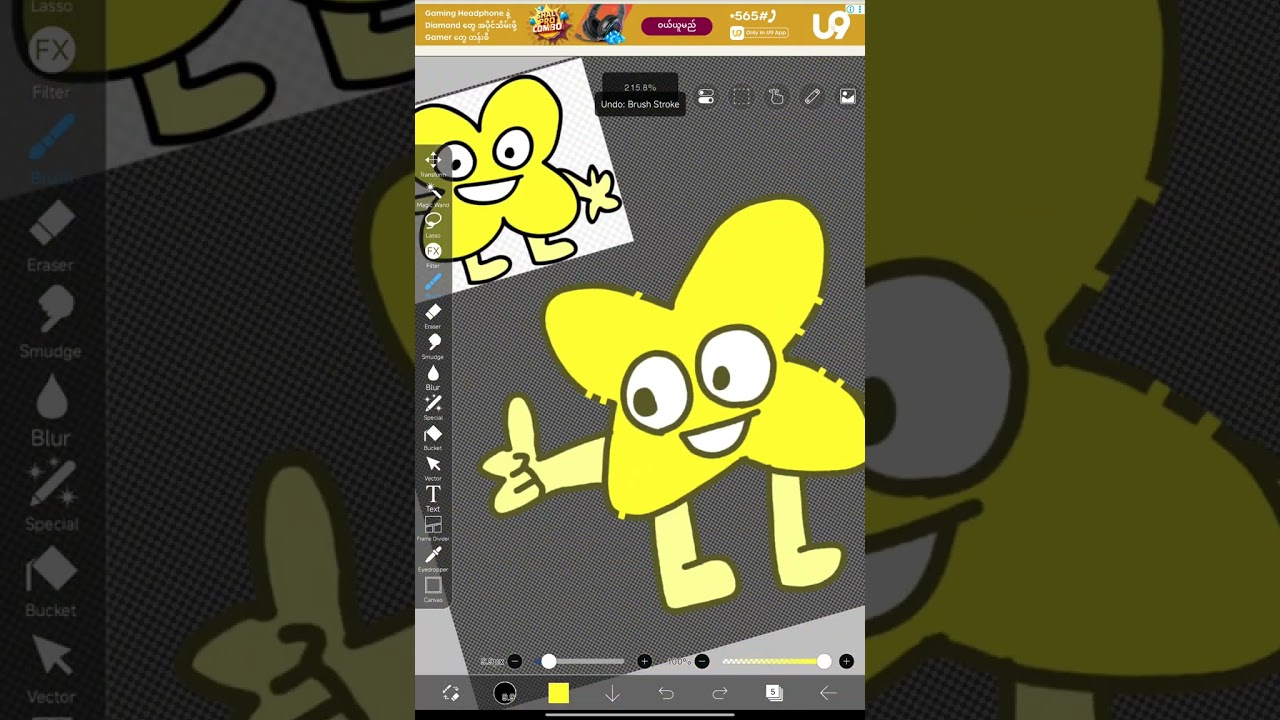This screenshot has width=1280, height=720.
Task: Decrease opacity with minus button
Action: pos(702,661)
